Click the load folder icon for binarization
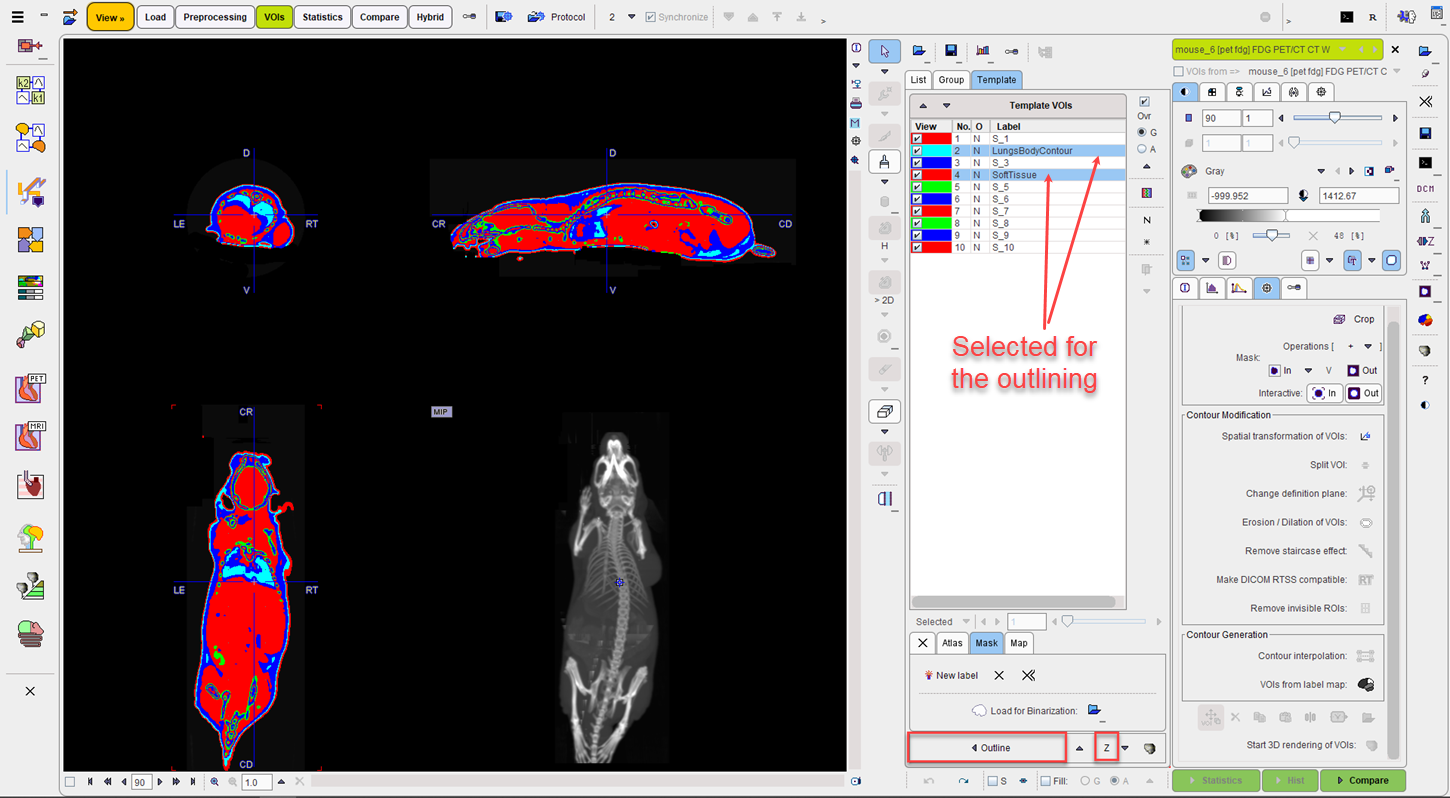Screen dimensions: 1450x798 [1094, 711]
